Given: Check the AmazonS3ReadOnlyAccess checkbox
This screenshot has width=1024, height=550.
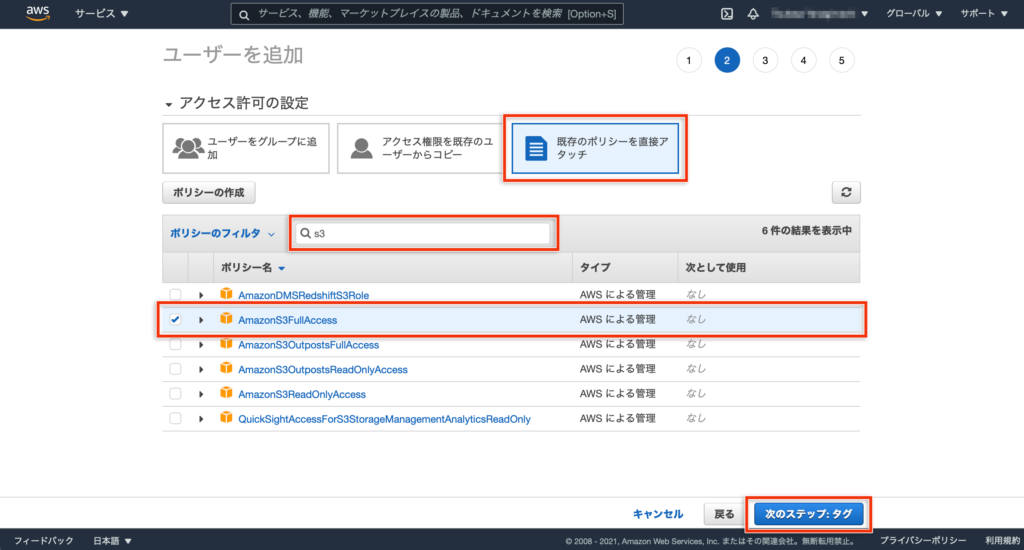Looking at the screenshot, I should tap(175, 394).
